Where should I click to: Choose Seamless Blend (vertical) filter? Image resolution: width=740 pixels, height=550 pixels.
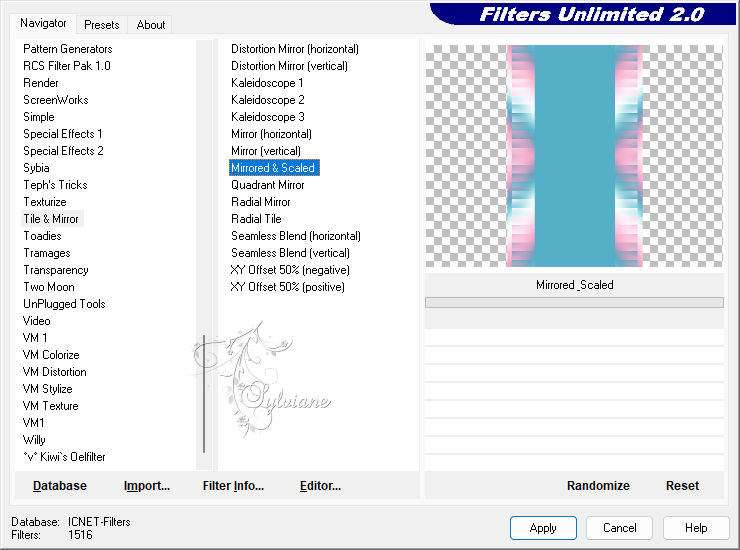[290, 253]
